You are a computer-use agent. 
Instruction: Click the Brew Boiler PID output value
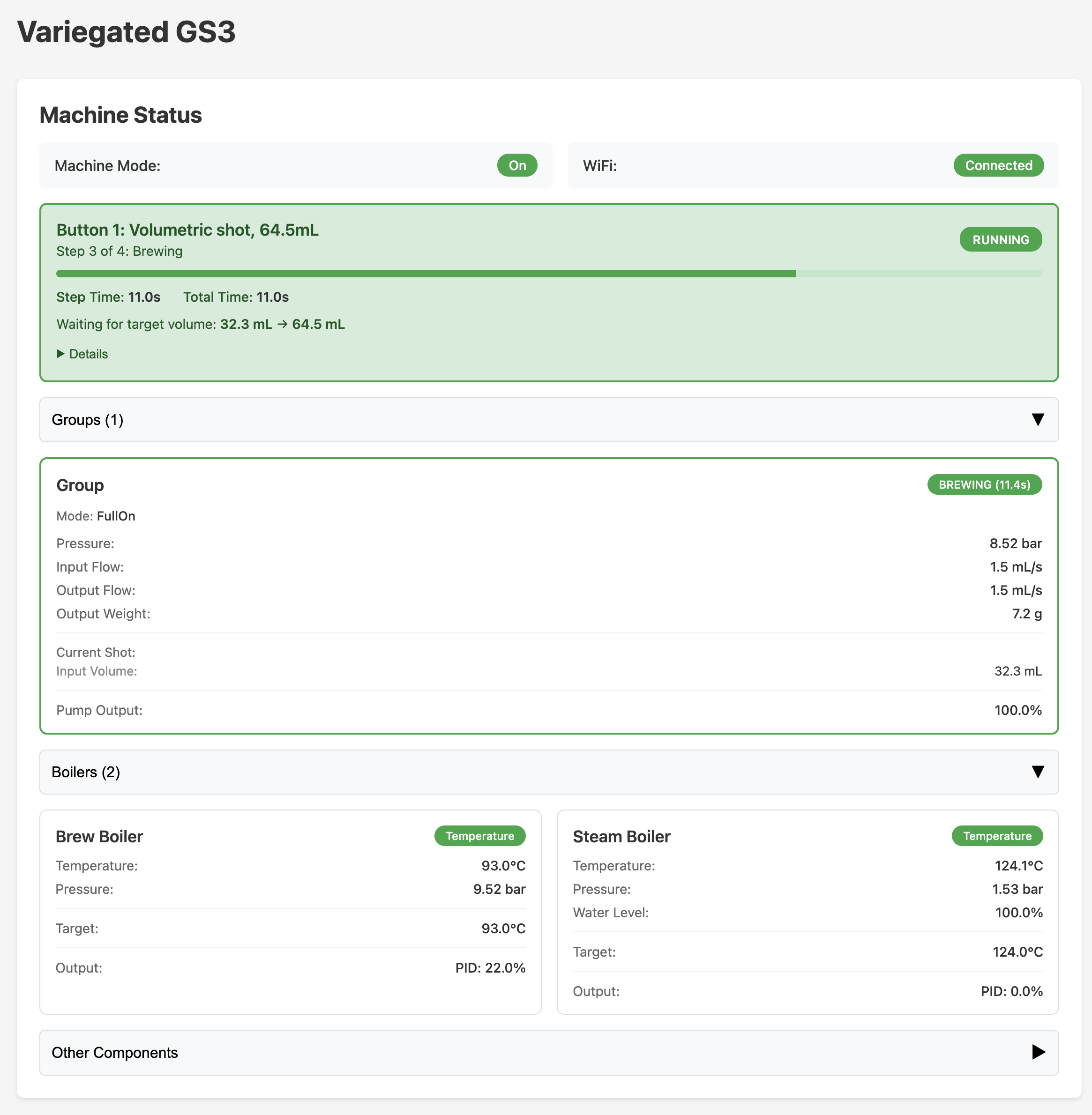(490, 968)
